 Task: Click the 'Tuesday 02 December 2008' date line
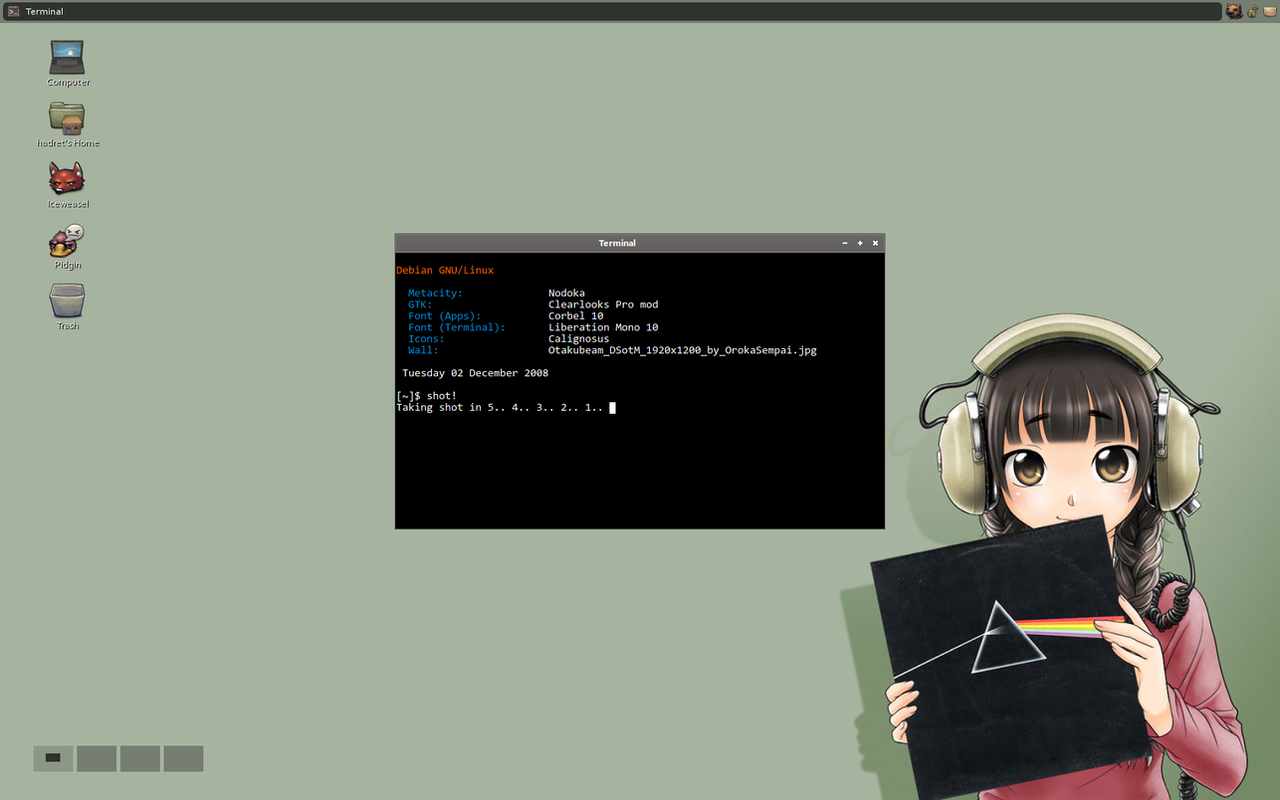click(x=475, y=373)
